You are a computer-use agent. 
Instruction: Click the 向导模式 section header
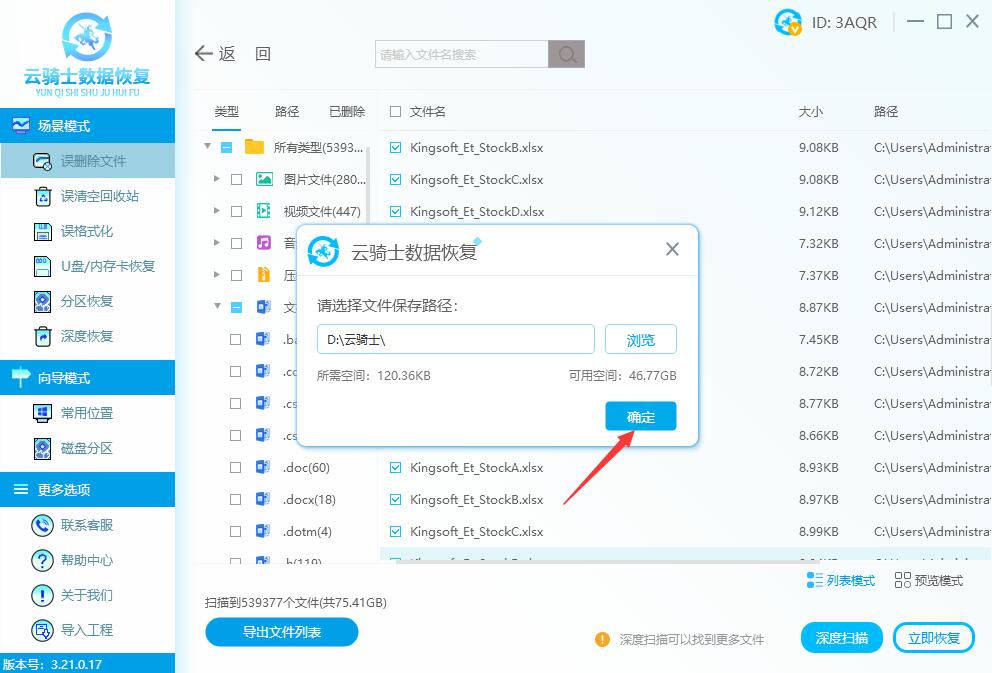(87, 378)
